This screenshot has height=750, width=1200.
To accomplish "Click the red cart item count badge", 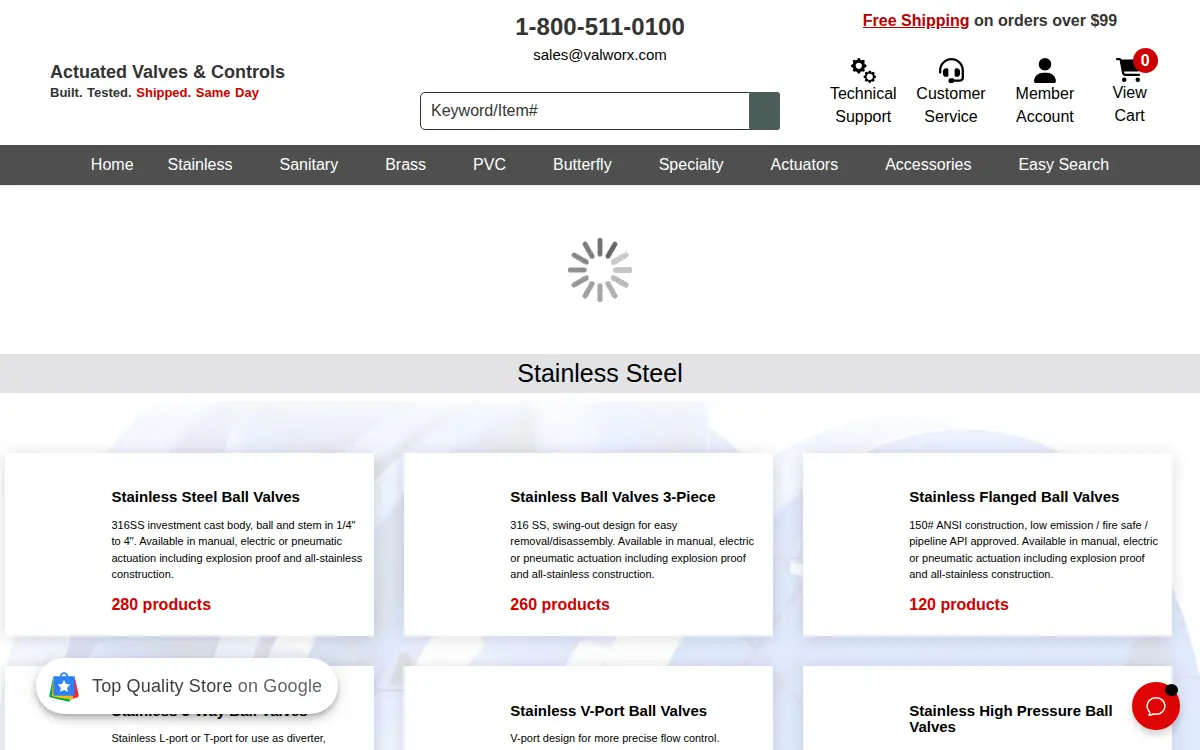I will [1145, 60].
